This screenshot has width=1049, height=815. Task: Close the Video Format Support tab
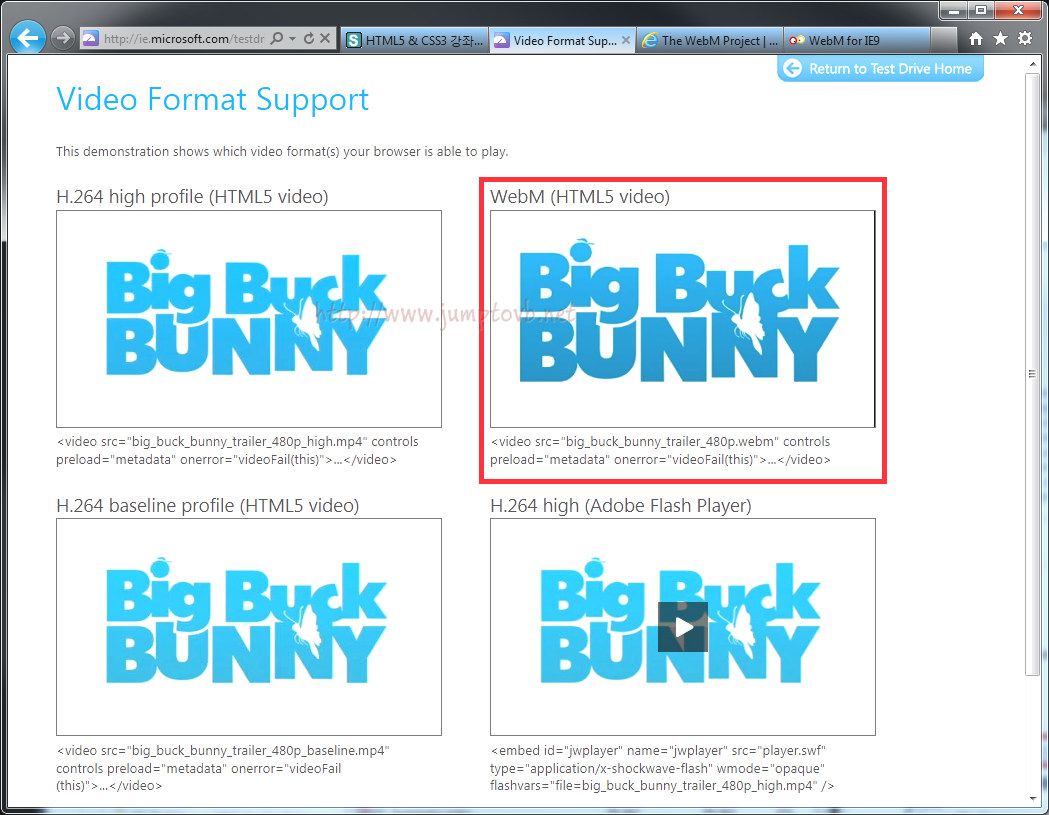click(626, 40)
